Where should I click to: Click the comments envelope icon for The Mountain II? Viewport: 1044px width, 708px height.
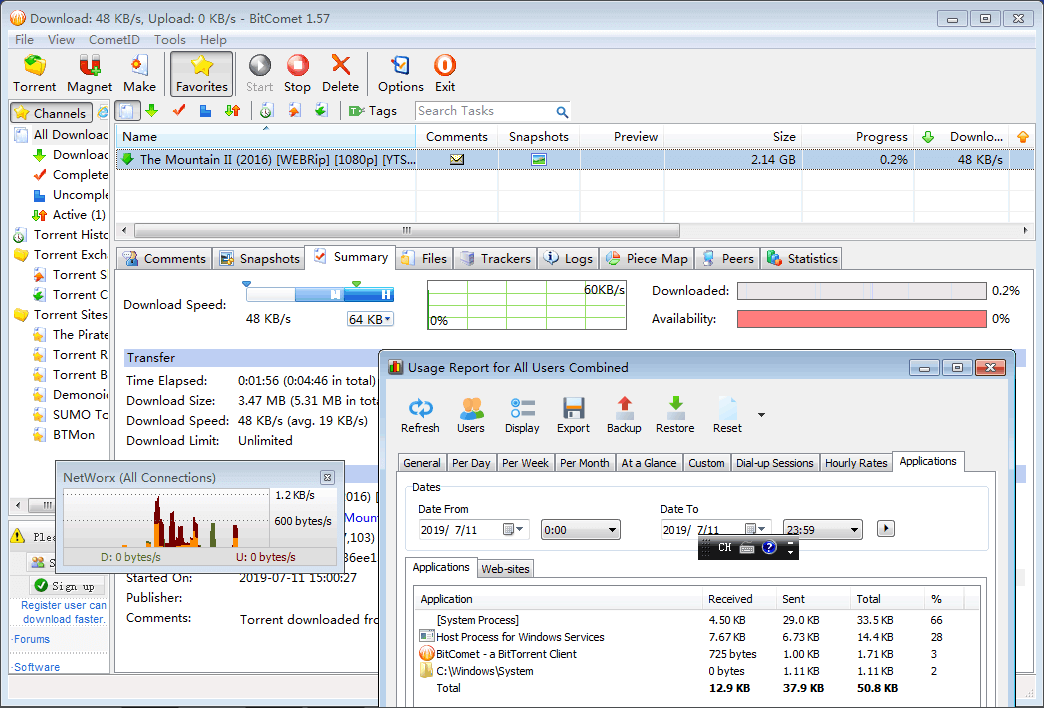[457, 159]
